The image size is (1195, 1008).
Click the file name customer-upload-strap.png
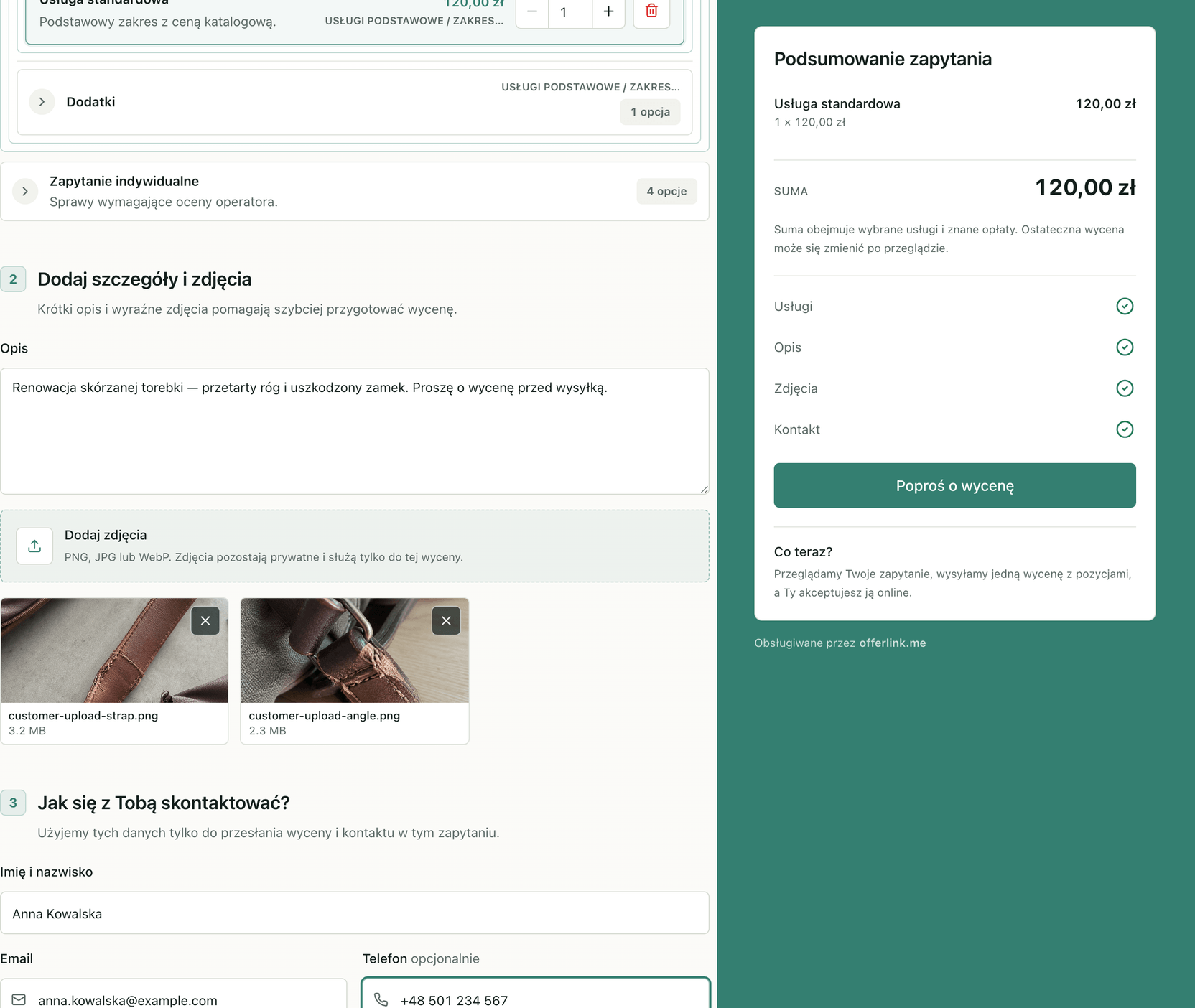point(83,716)
